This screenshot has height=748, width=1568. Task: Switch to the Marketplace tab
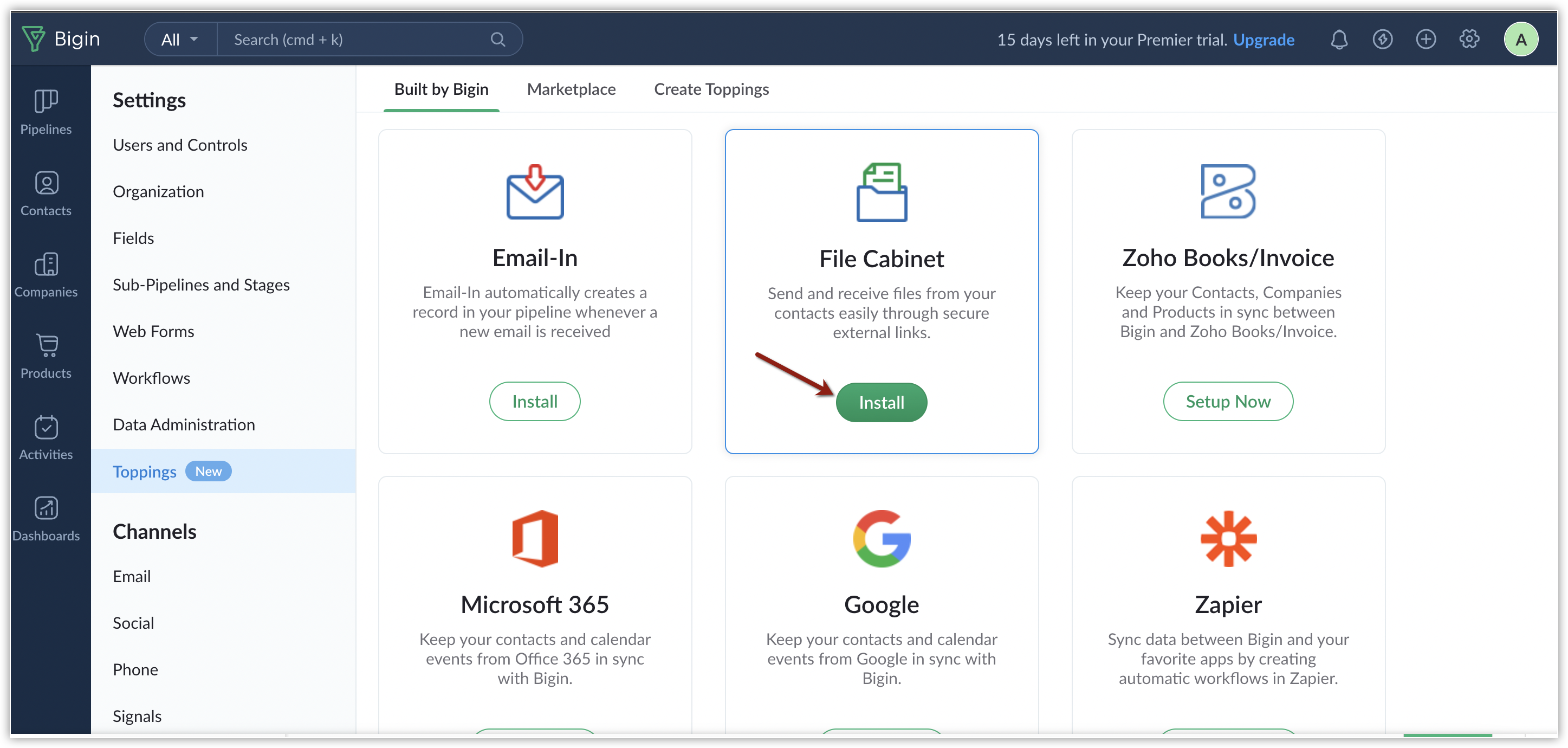coord(571,89)
